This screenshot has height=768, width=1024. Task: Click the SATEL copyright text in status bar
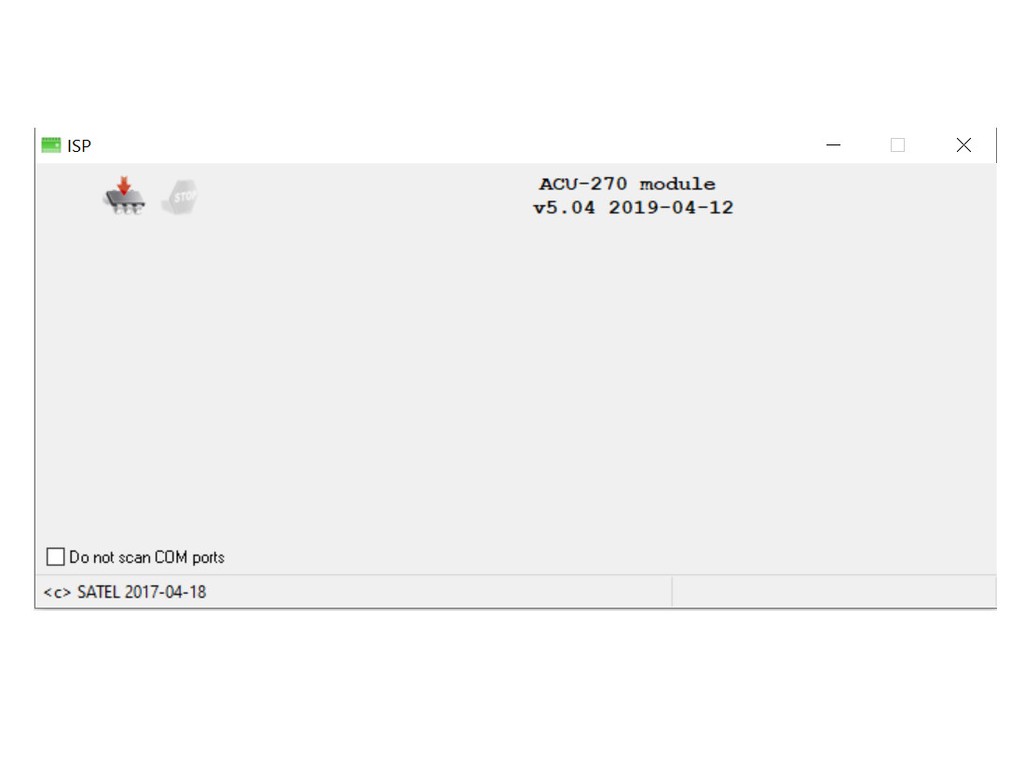tap(125, 592)
